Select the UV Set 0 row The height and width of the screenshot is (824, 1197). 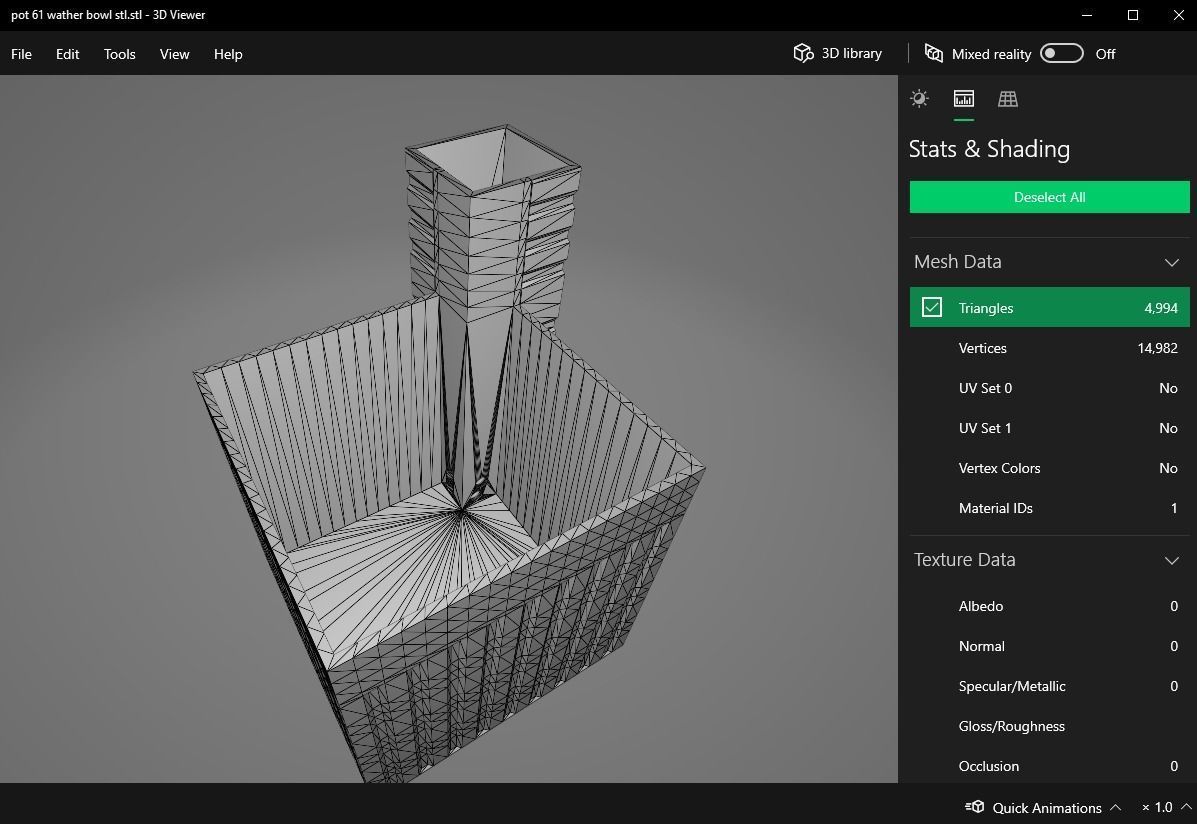pos(1050,388)
